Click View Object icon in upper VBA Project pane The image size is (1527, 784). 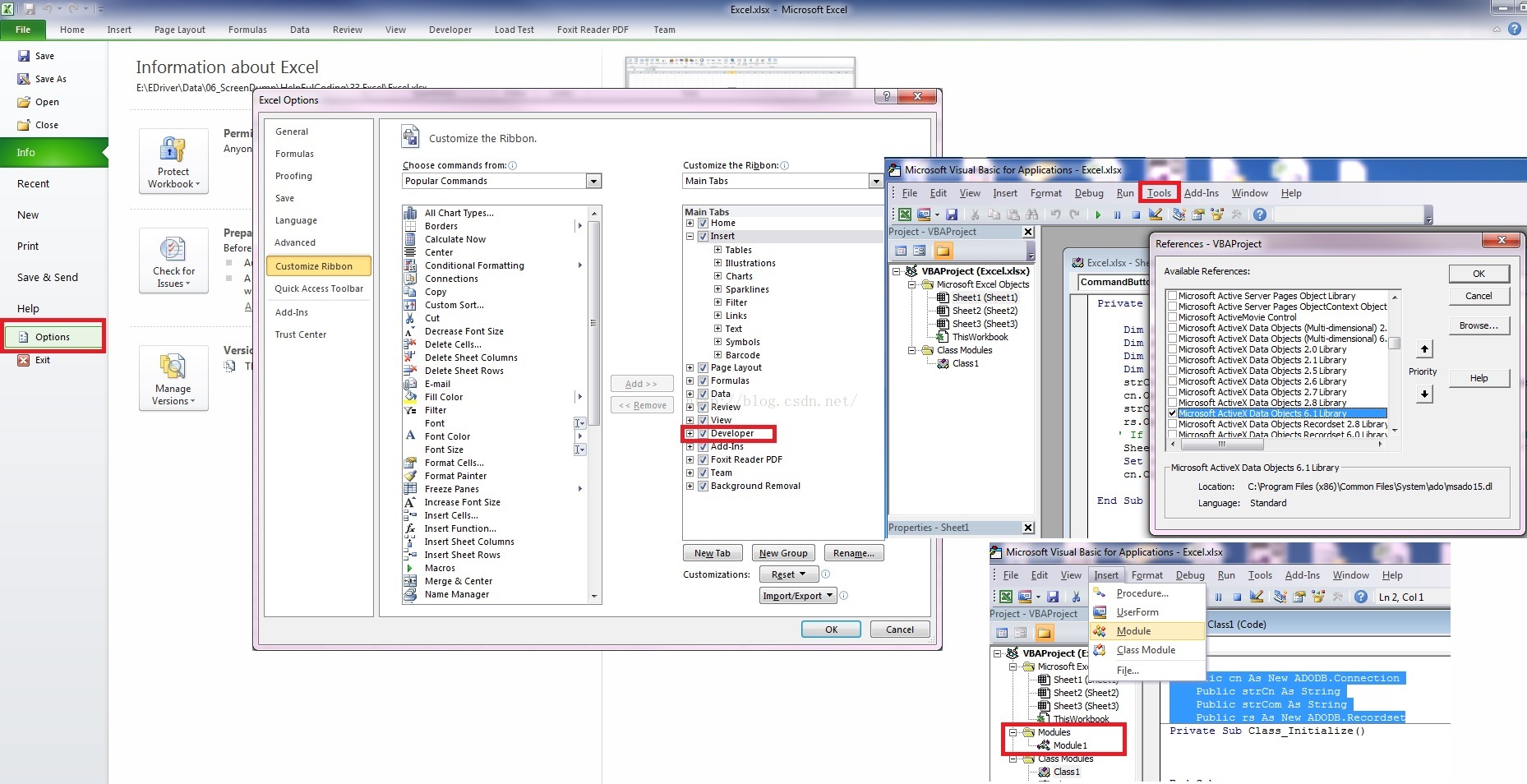click(x=920, y=251)
